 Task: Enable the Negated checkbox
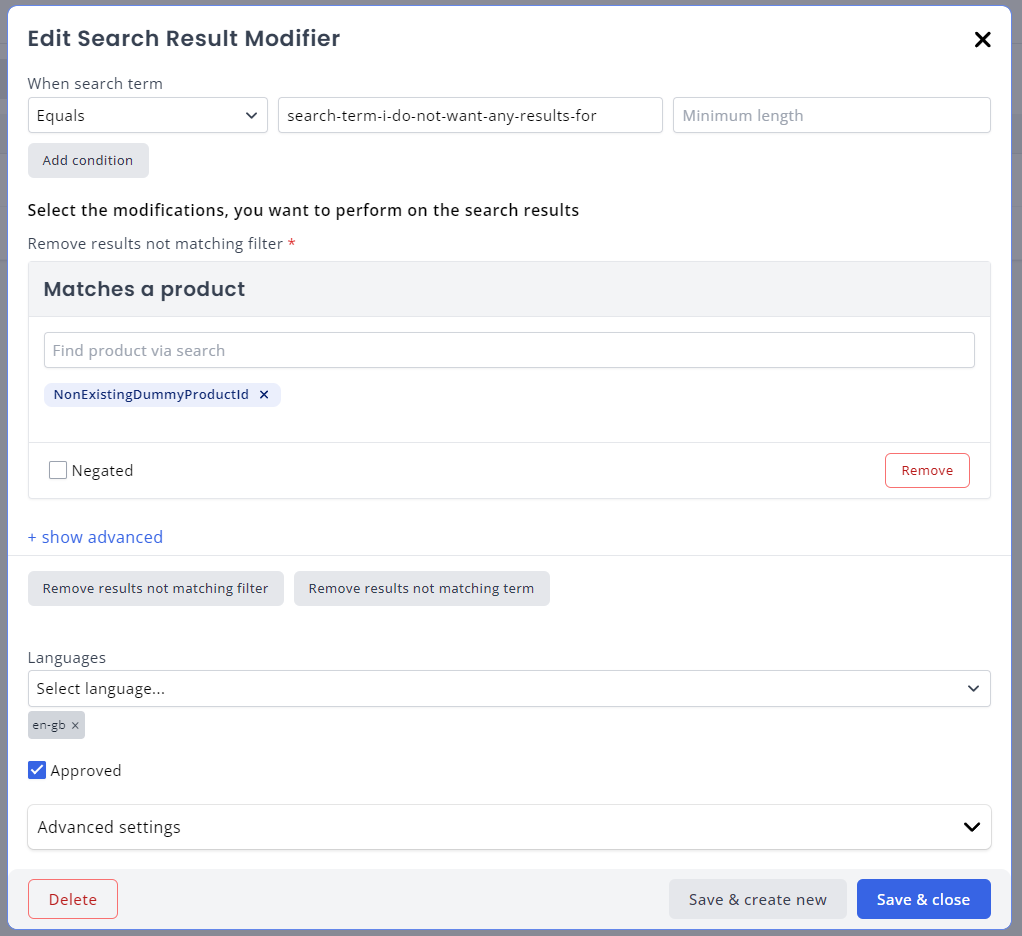click(x=57, y=470)
